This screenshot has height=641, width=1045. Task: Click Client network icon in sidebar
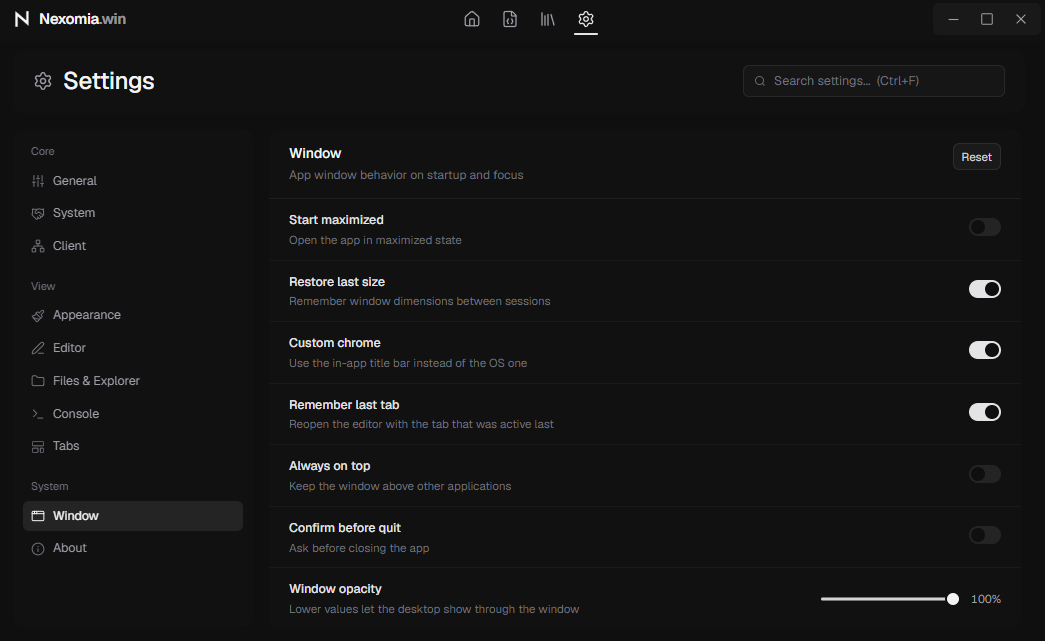[x=38, y=246]
